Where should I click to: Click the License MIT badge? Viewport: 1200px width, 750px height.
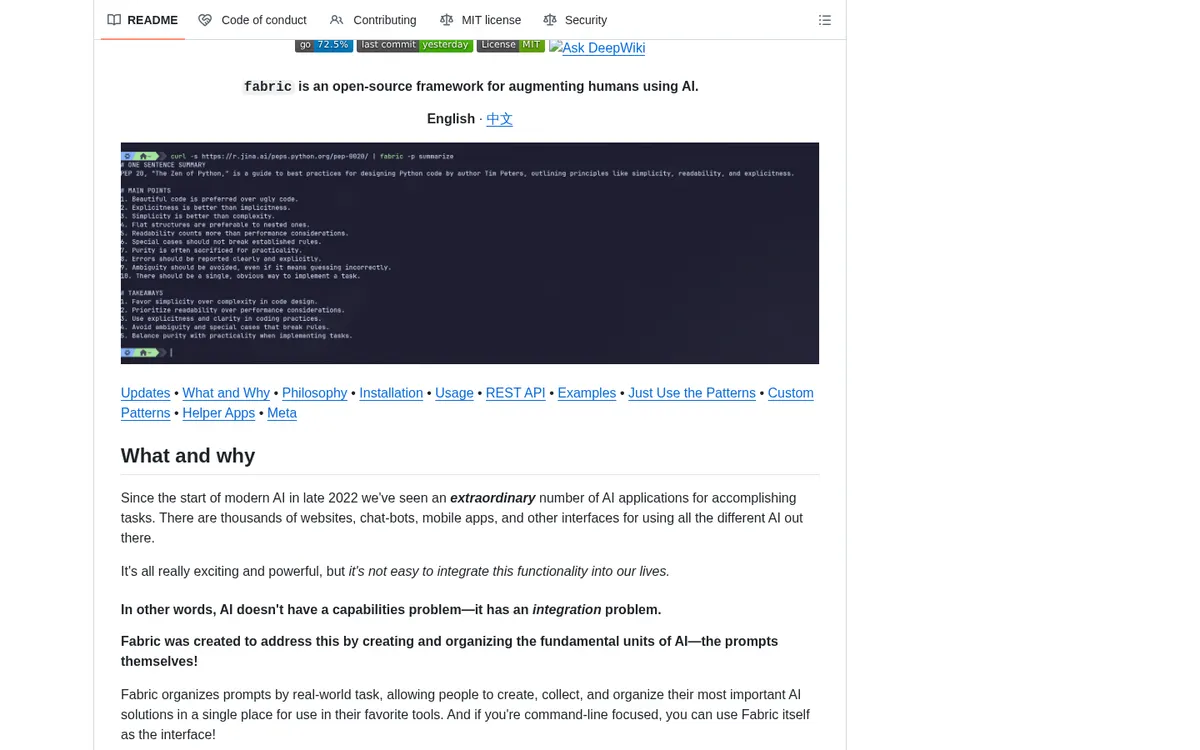click(511, 45)
